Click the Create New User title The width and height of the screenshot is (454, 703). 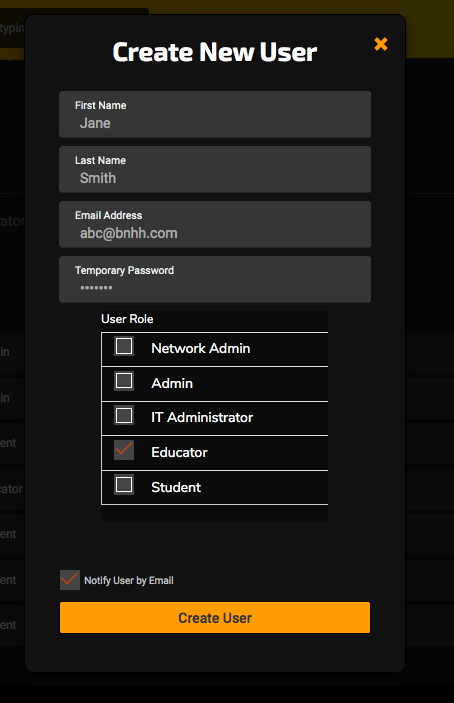215,52
